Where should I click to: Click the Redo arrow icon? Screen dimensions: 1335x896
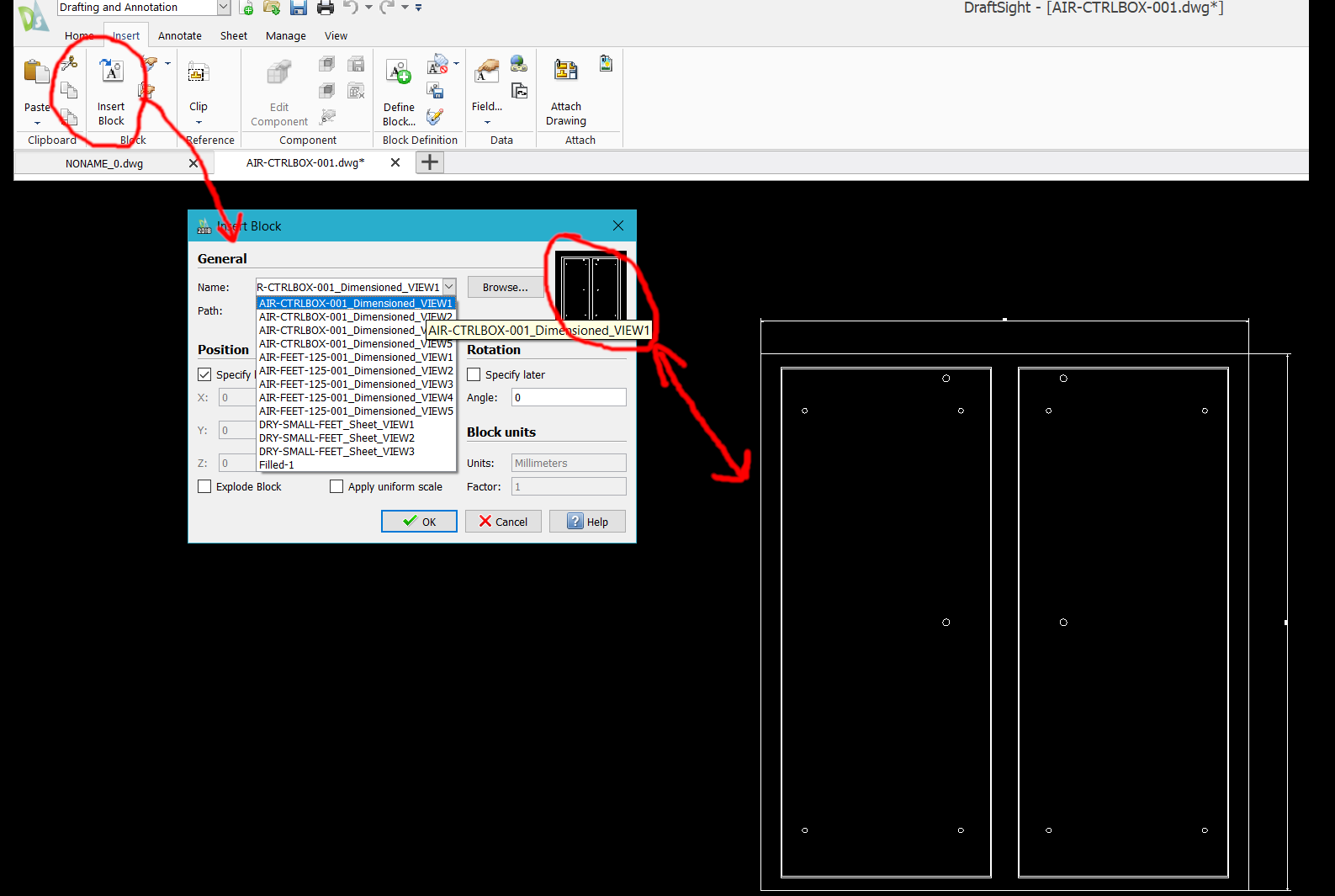(387, 8)
